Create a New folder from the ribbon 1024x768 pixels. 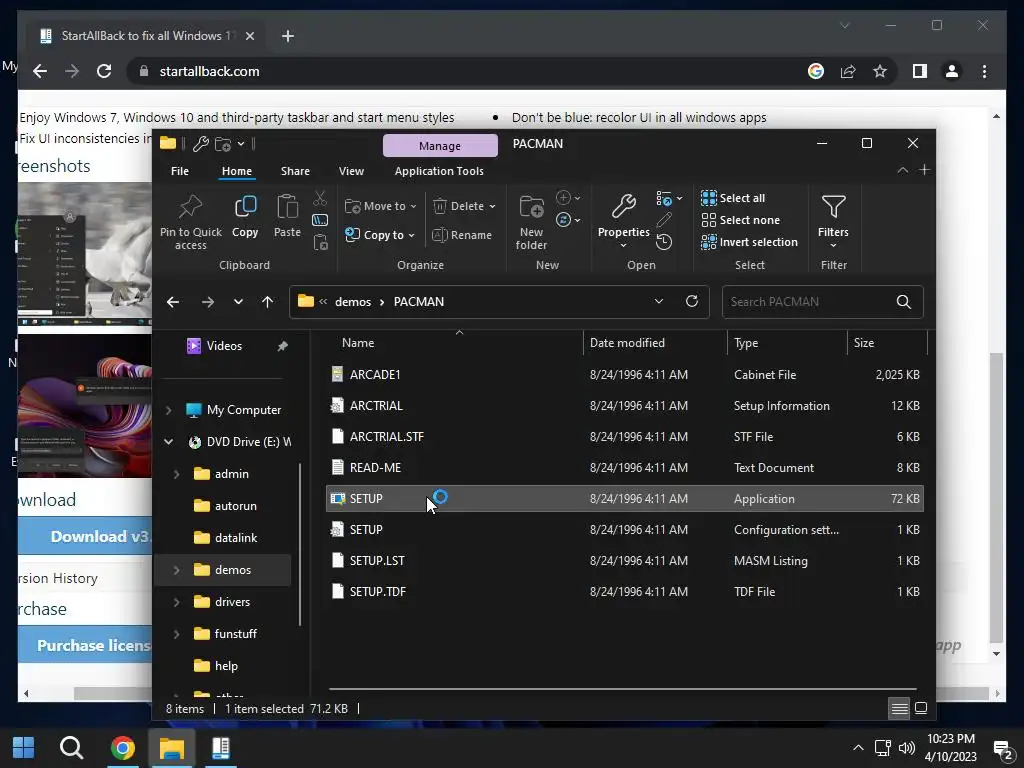pos(532,222)
